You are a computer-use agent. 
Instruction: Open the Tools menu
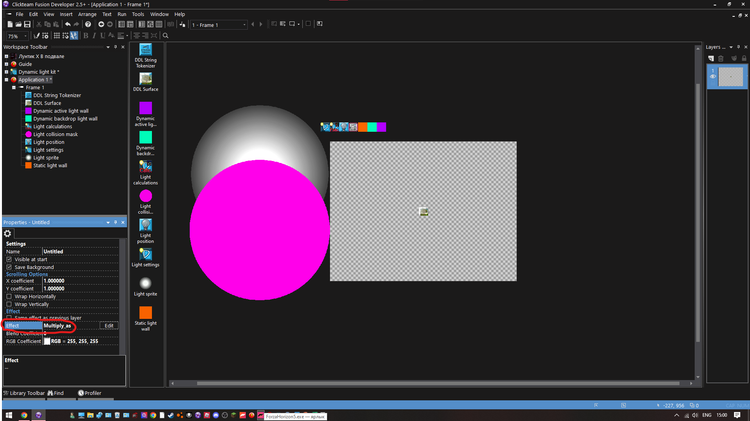[x=138, y=14]
